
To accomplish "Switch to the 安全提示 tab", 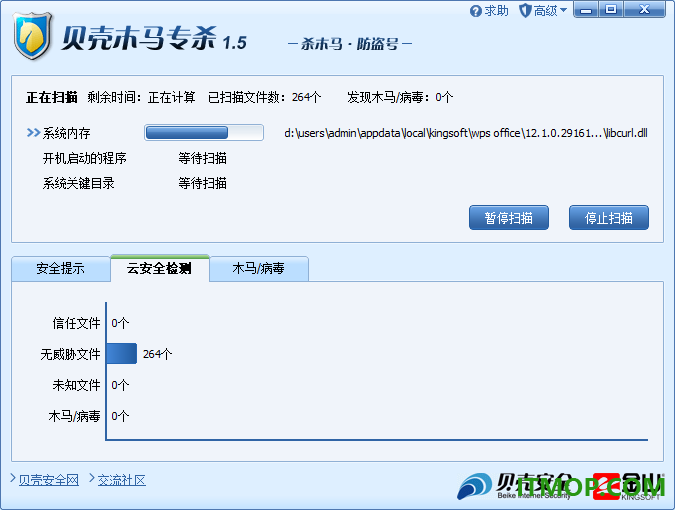I will (x=61, y=269).
